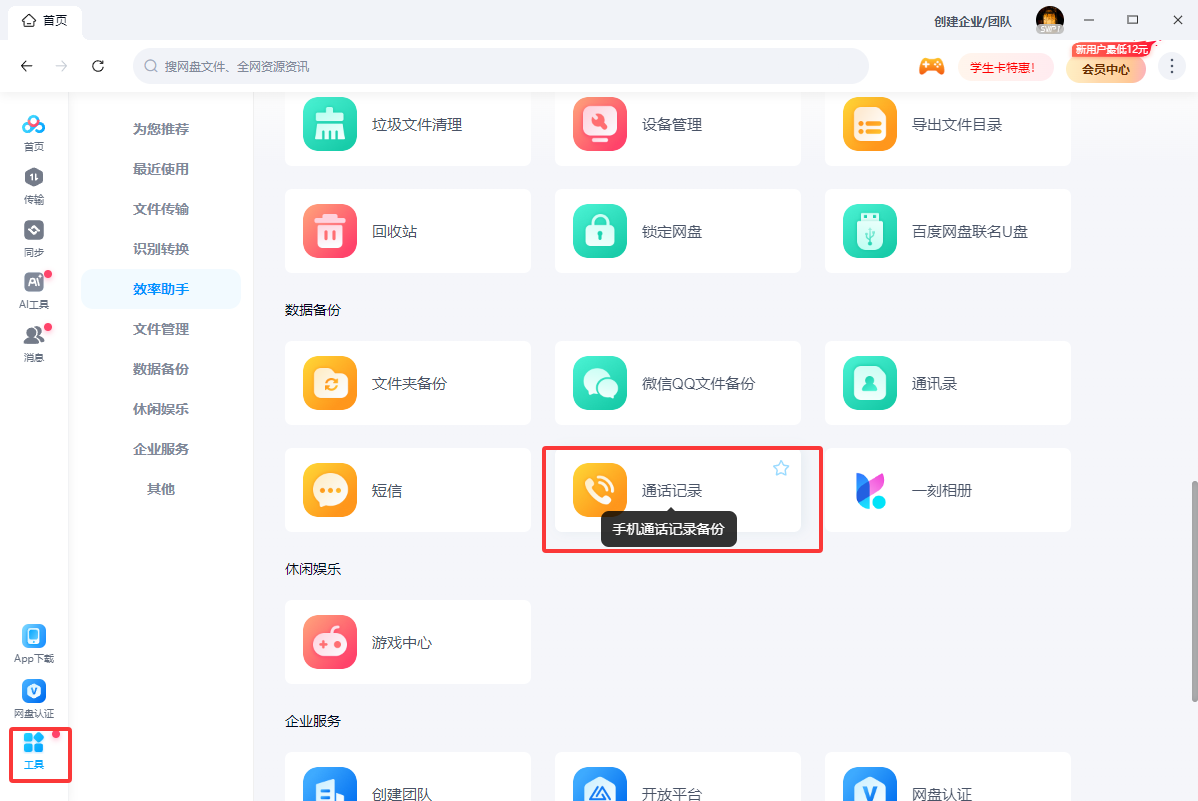The width and height of the screenshot is (1198, 801).
Task: Open the 网盘认证 card icon
Action: pyautogui.click(x=869, y=784)
